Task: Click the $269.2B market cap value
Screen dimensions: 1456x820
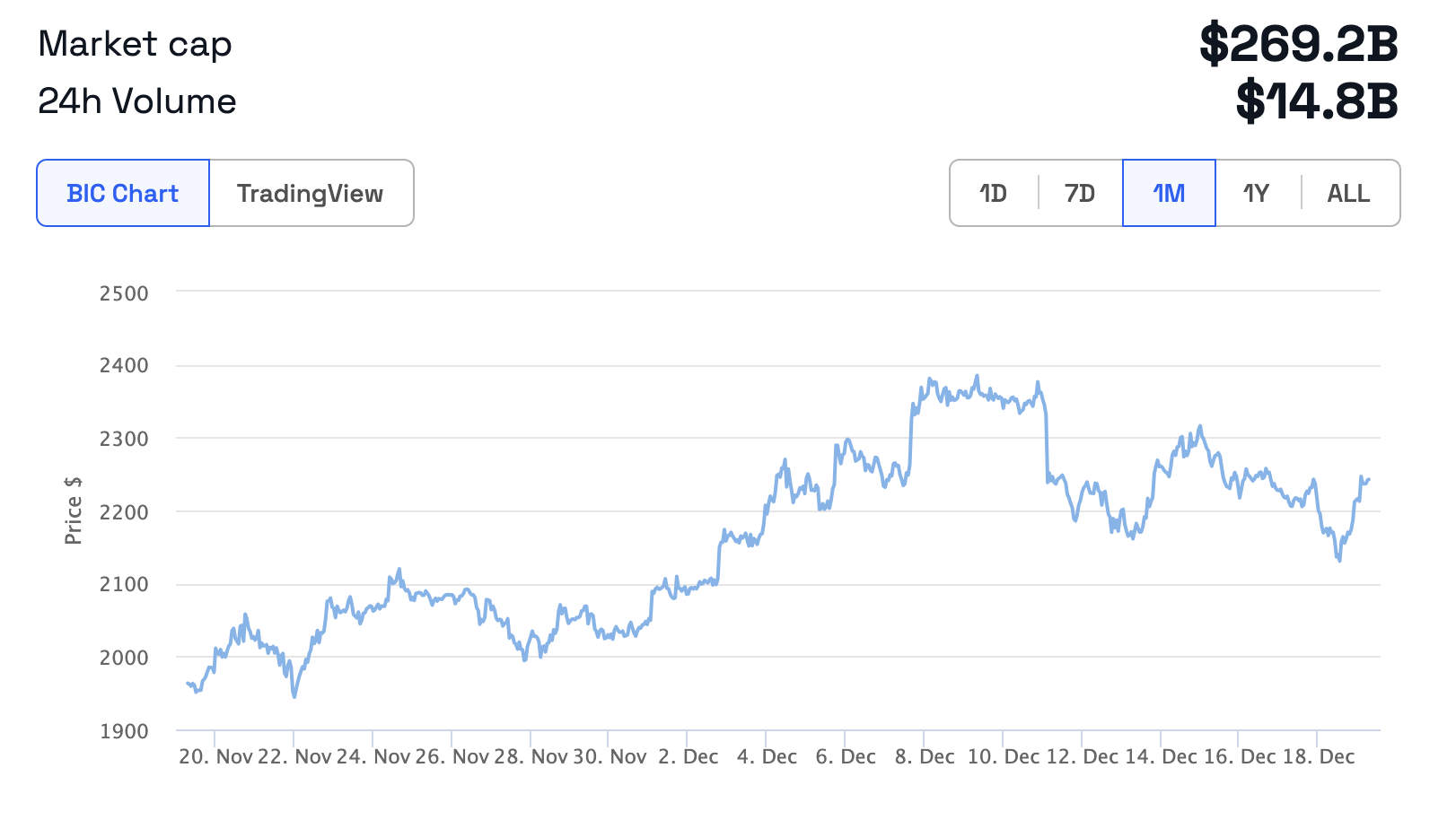Action: point(1299,44)
